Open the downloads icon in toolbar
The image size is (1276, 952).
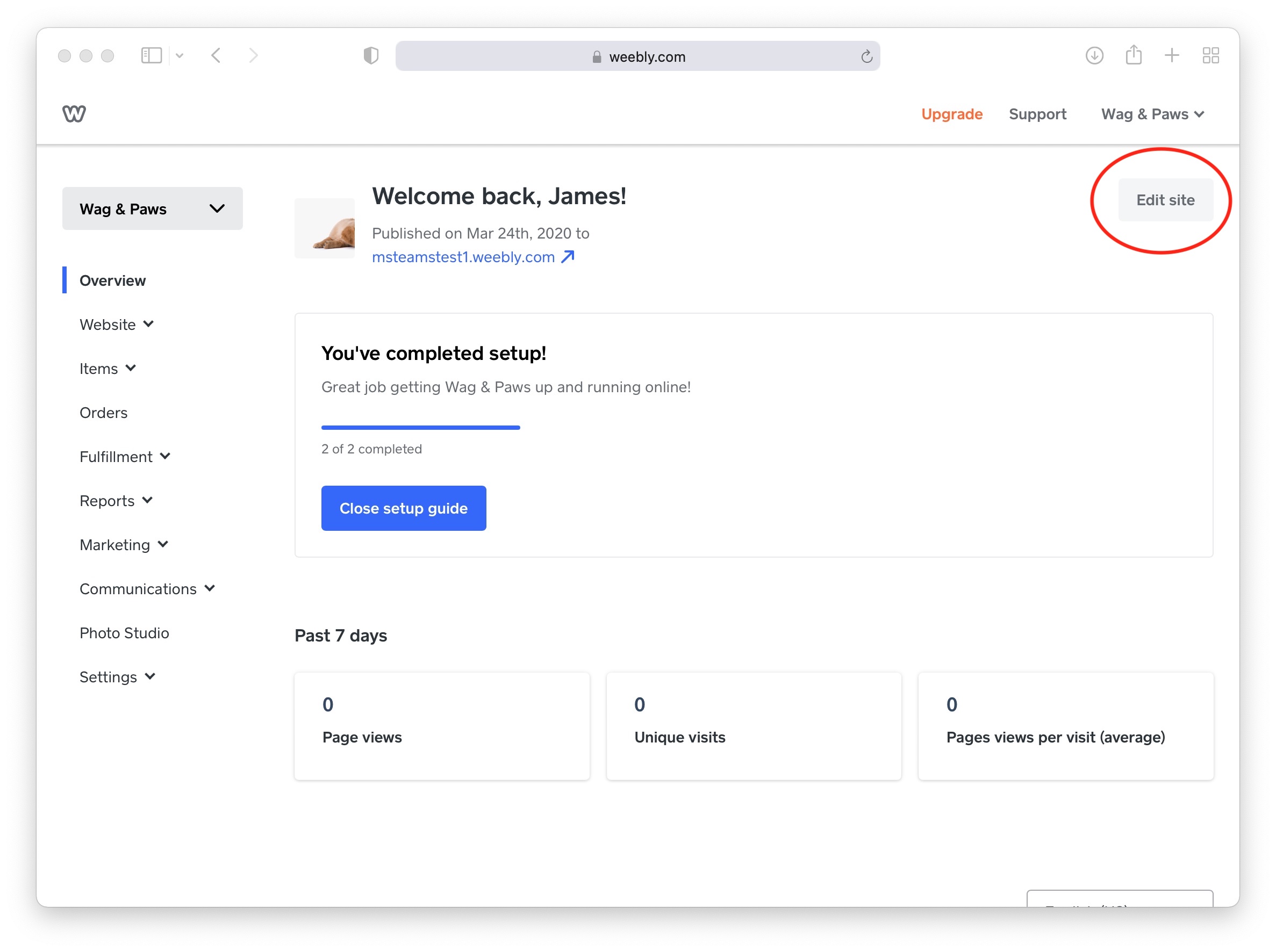point(1094,55)
